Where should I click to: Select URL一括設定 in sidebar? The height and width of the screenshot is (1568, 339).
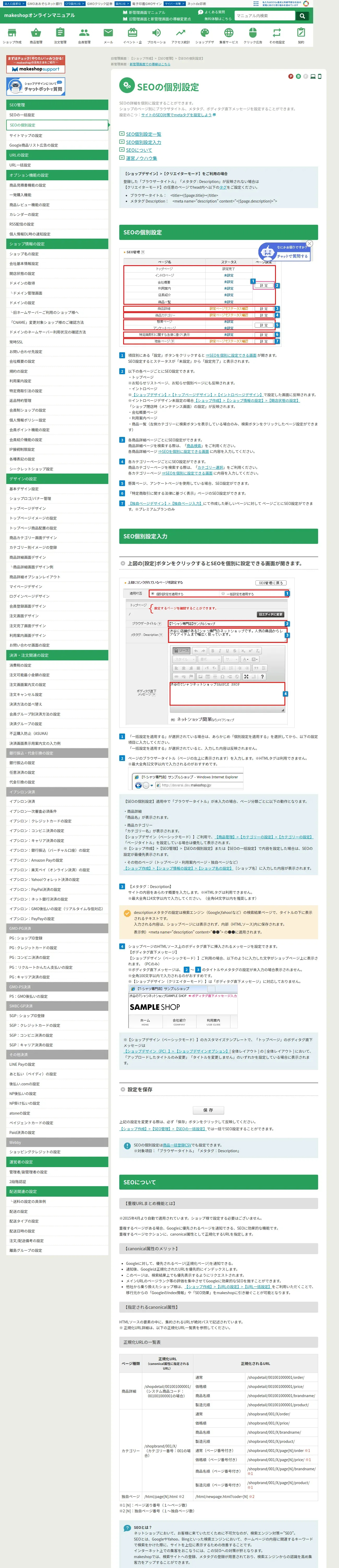57,165
